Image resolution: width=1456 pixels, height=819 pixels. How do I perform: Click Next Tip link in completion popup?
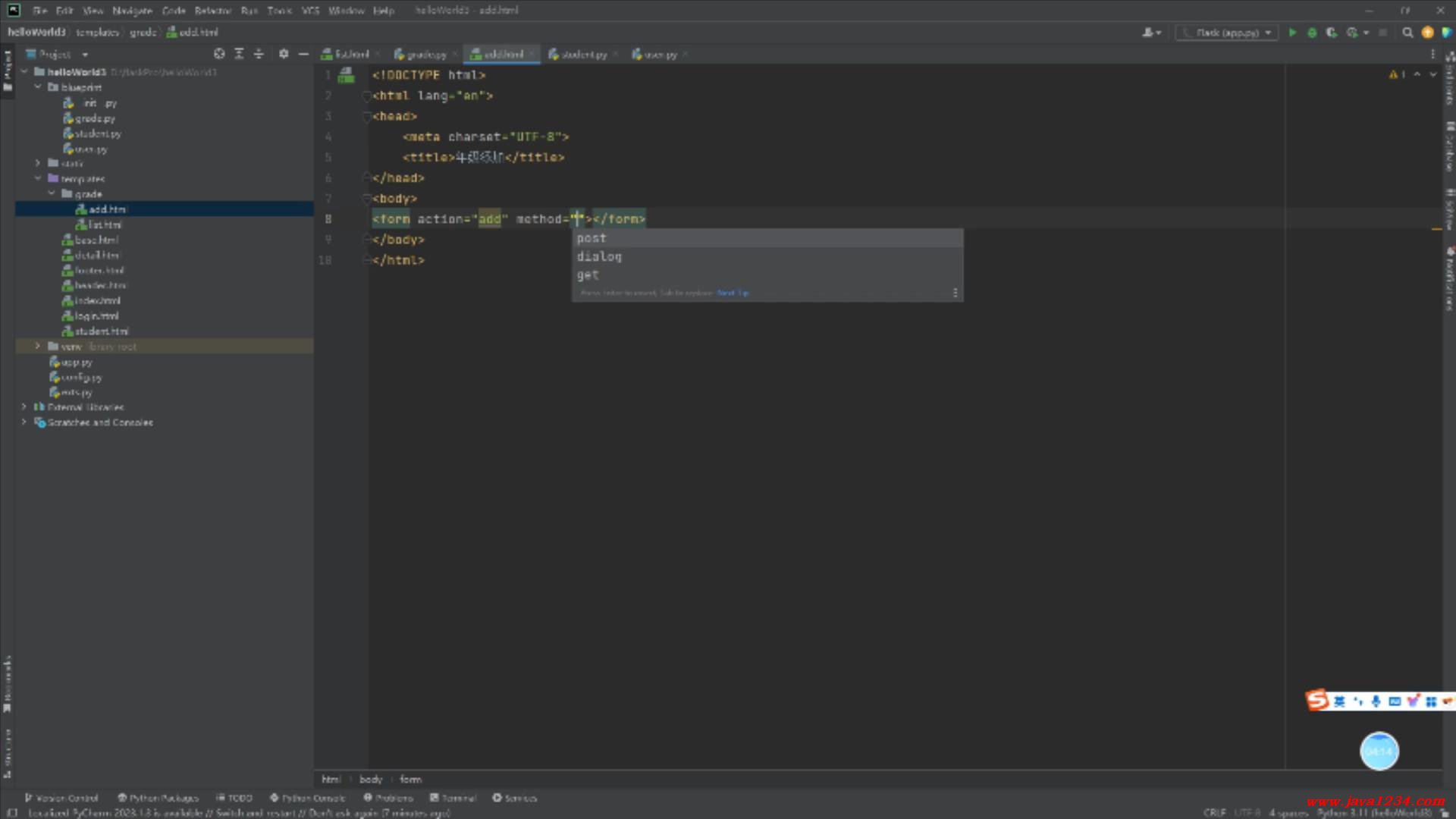[733, 293]
